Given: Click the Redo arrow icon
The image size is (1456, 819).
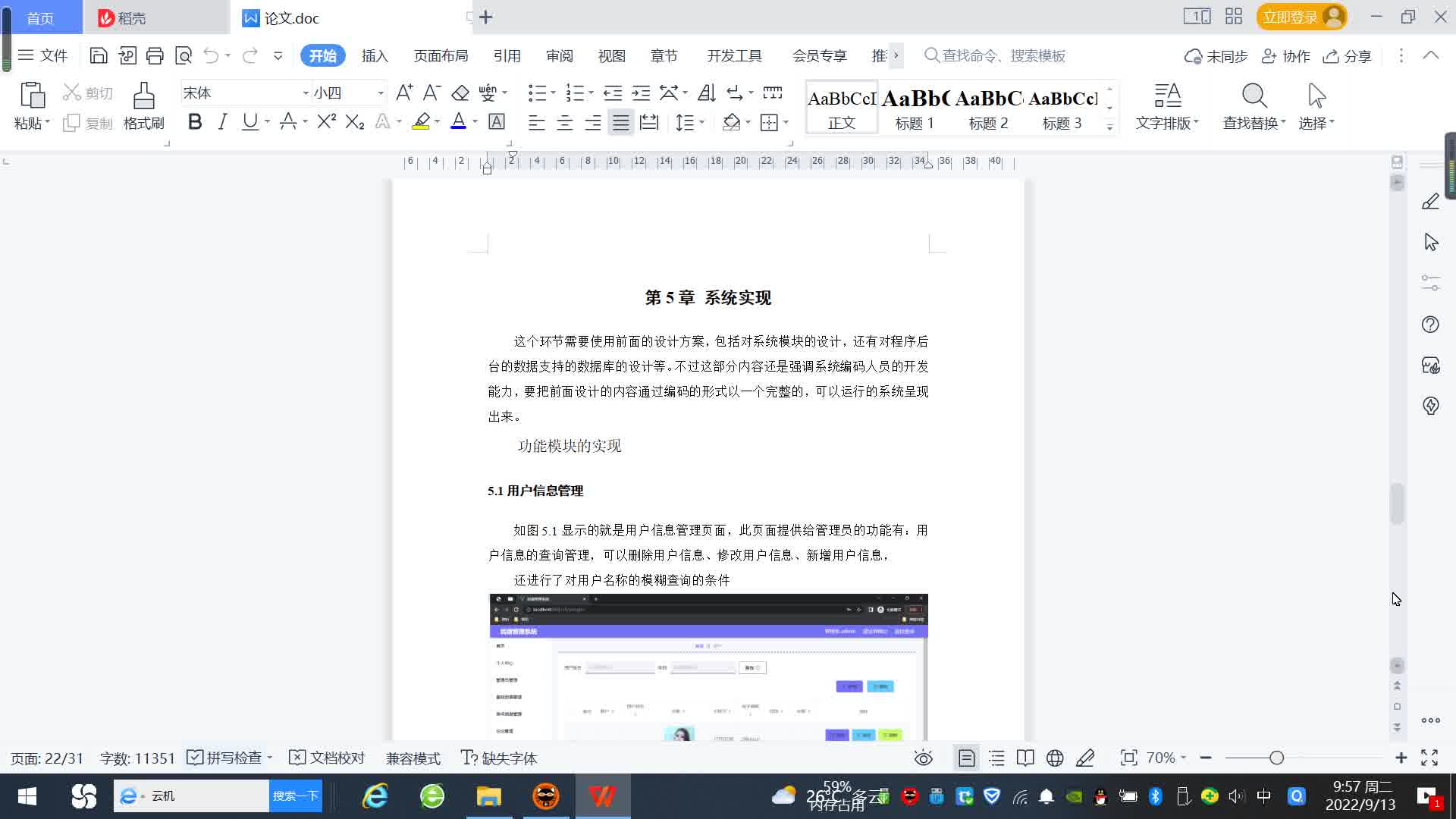Looking at the screenshot, I should (x=249, y=55).
